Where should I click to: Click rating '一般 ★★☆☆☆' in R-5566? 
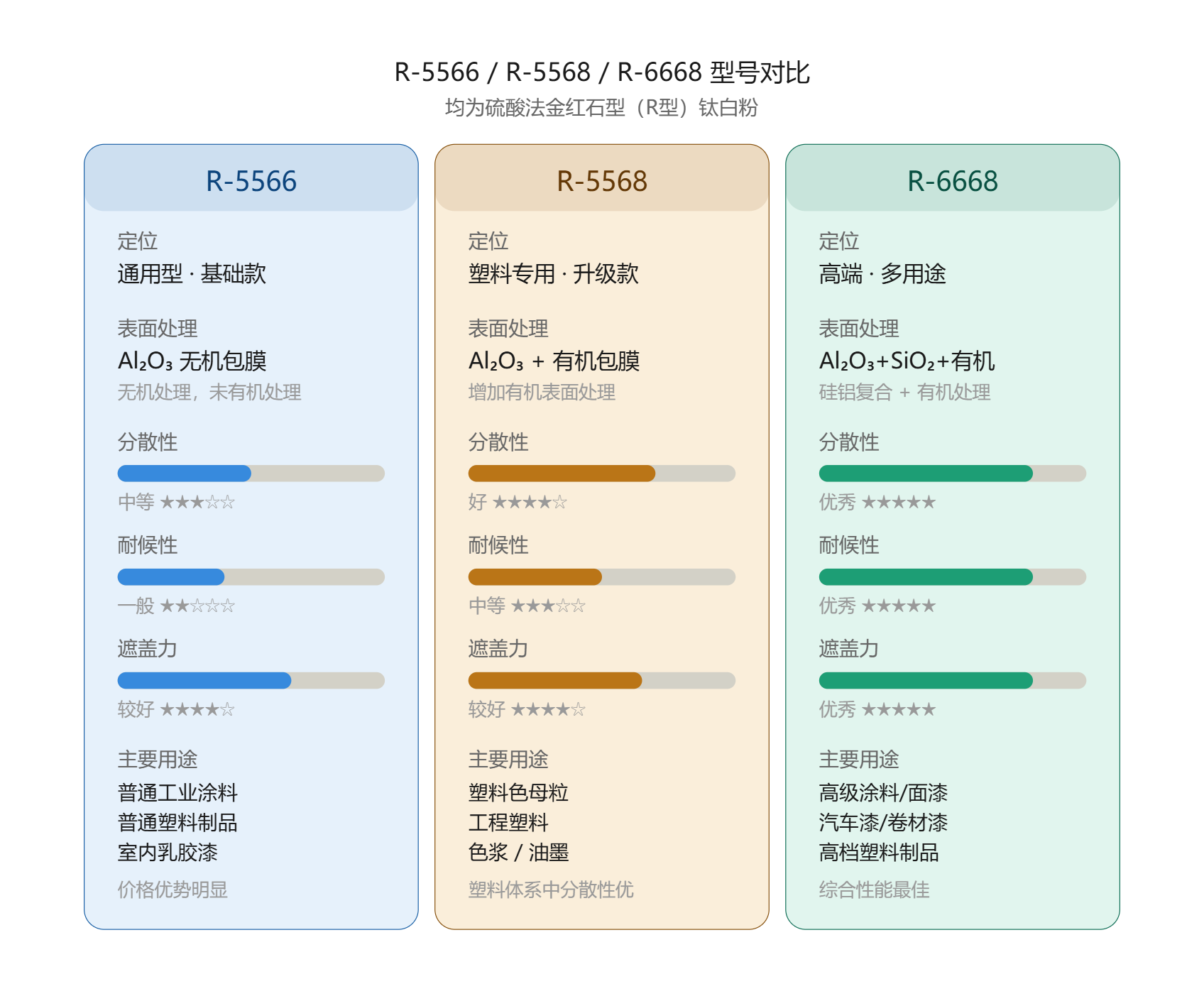[x=176, y=606]
